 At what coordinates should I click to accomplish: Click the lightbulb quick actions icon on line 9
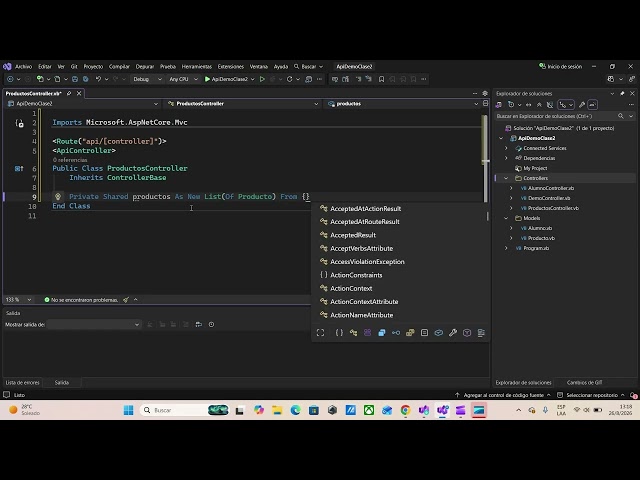(58, 197)
